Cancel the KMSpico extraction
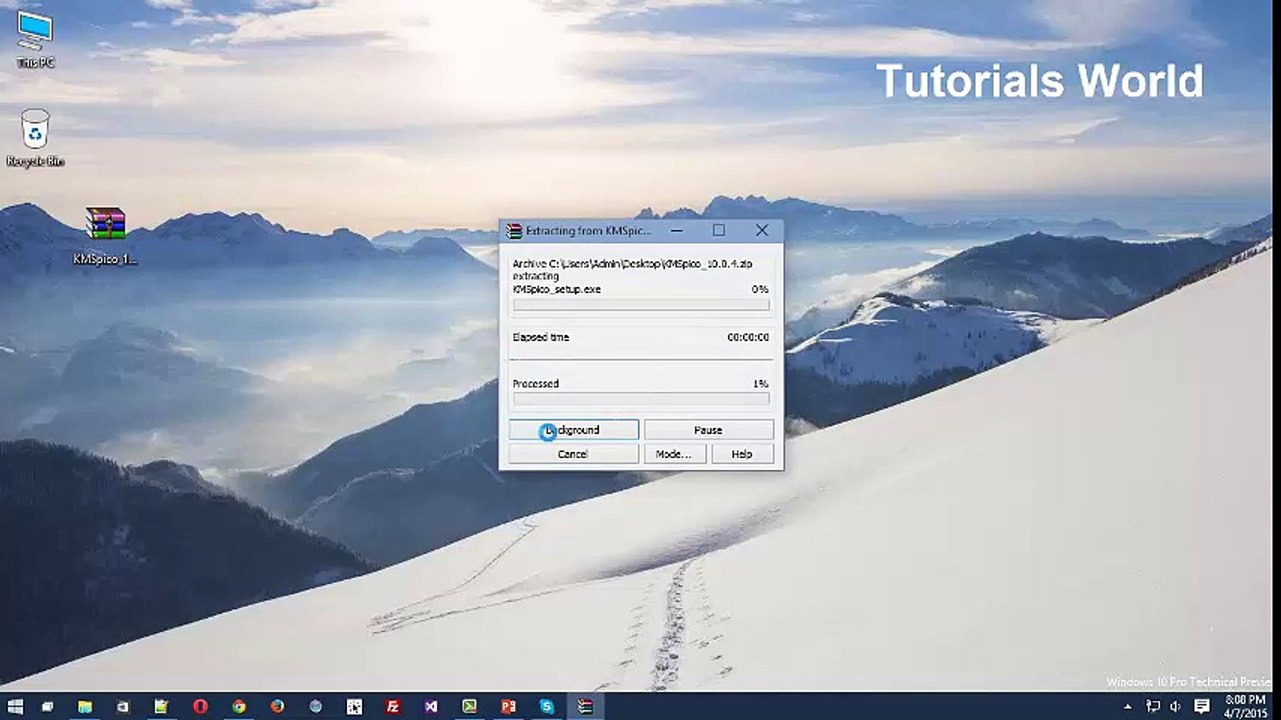The width and height of the screenshot is (1281, 720). pyautogui.click(x=573, y=454)
